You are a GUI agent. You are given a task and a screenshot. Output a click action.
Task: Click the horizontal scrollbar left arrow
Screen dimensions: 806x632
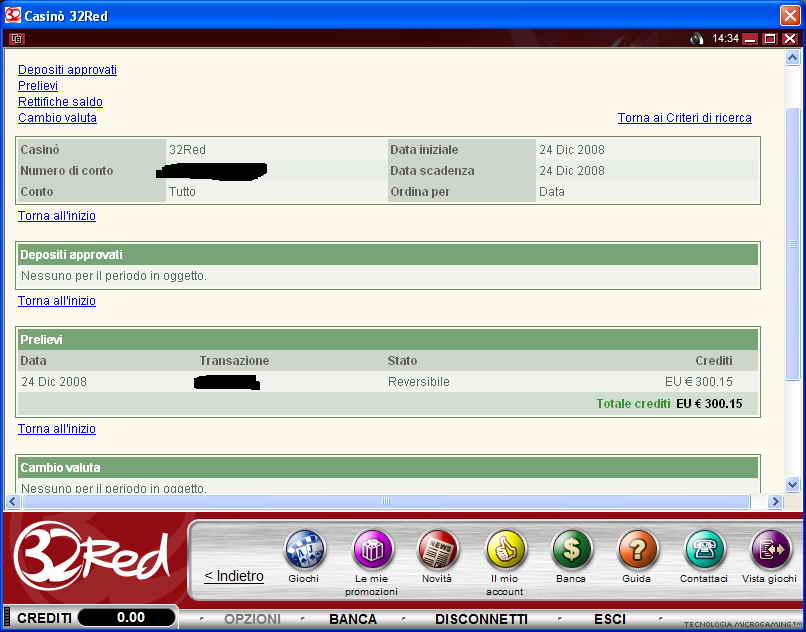[13, 501]
